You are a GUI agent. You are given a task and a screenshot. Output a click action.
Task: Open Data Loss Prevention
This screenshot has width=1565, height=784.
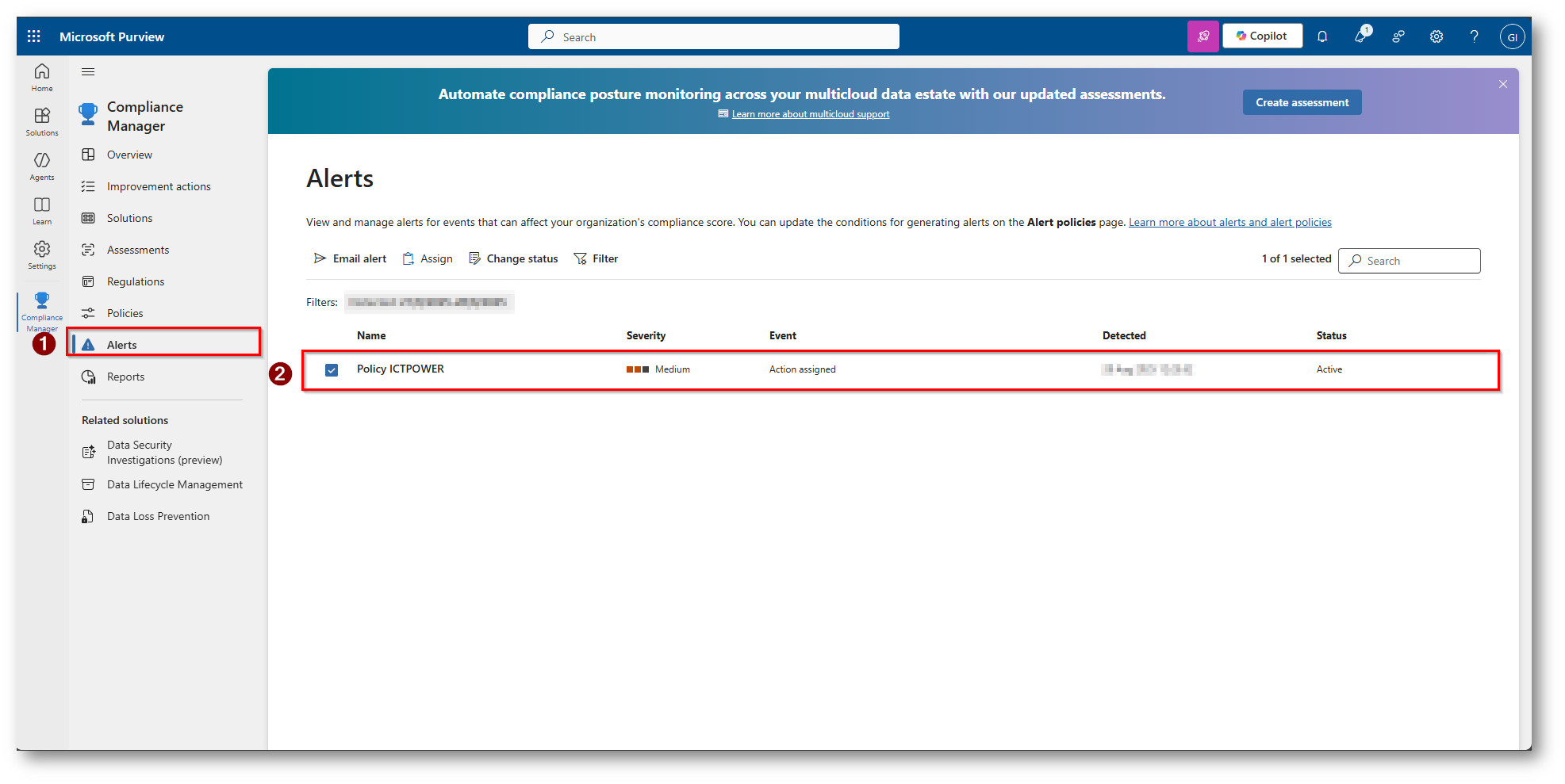click(158, 516)
